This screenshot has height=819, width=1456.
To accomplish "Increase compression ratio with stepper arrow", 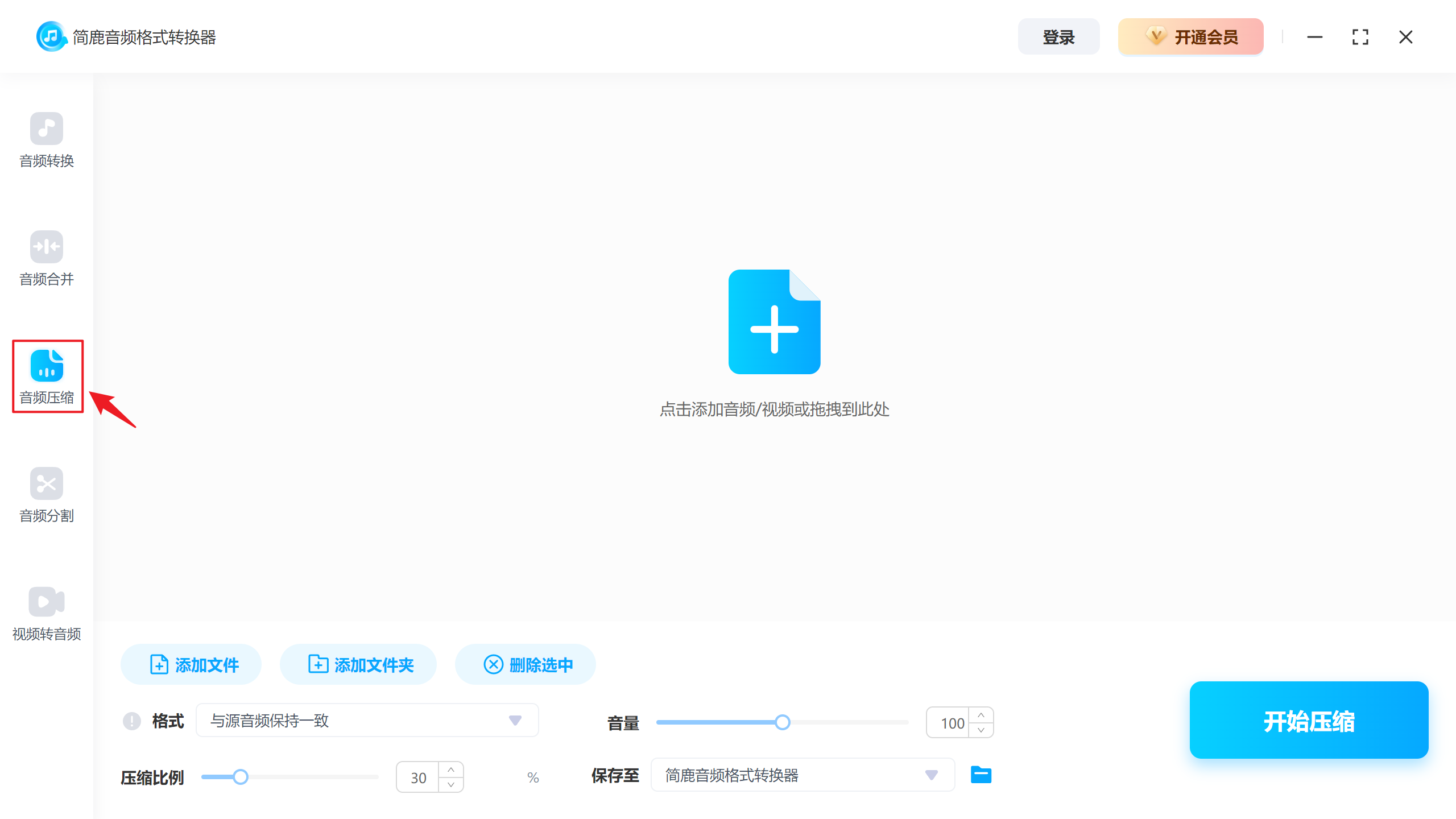I will click(451, 770).
